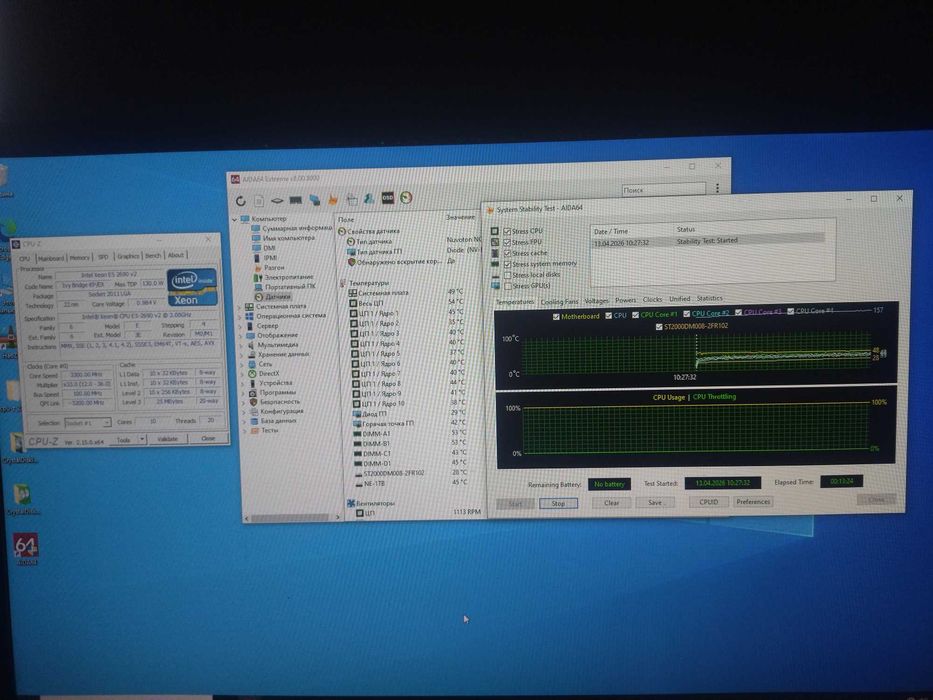The image size is (933, 700).
Task: Switch to CPU-Z Memory tab
Action: click(79, 258)
